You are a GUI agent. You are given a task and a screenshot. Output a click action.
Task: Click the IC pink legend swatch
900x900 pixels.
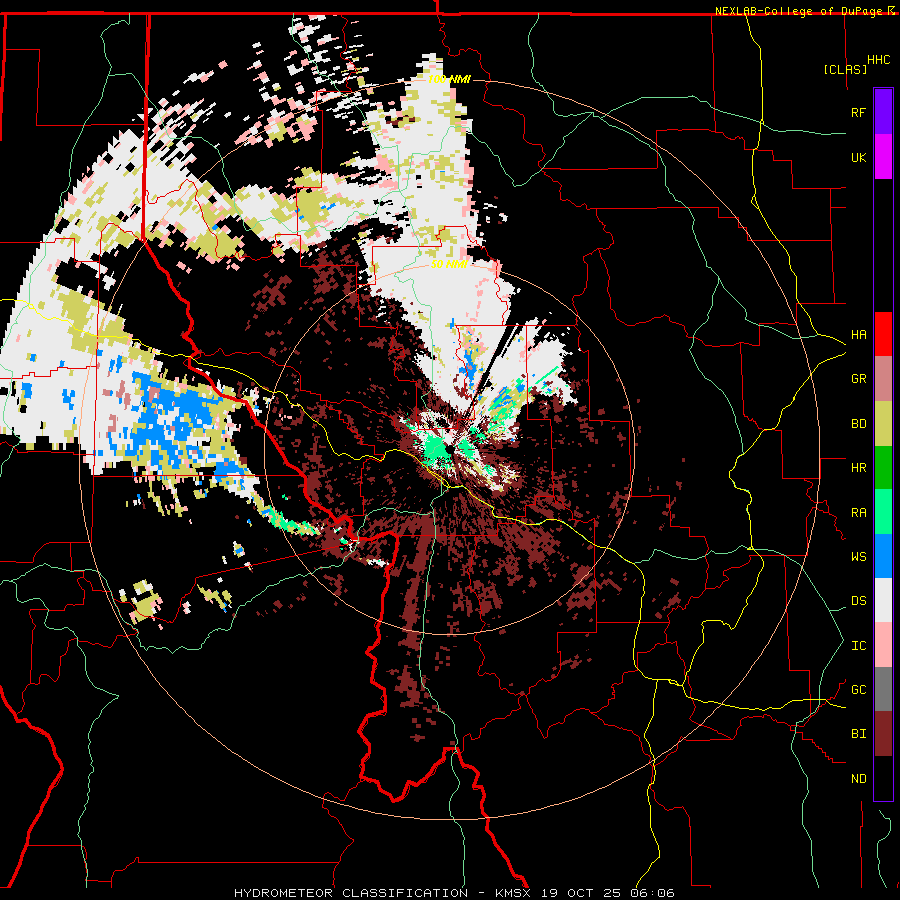click(x=883, y=645)
